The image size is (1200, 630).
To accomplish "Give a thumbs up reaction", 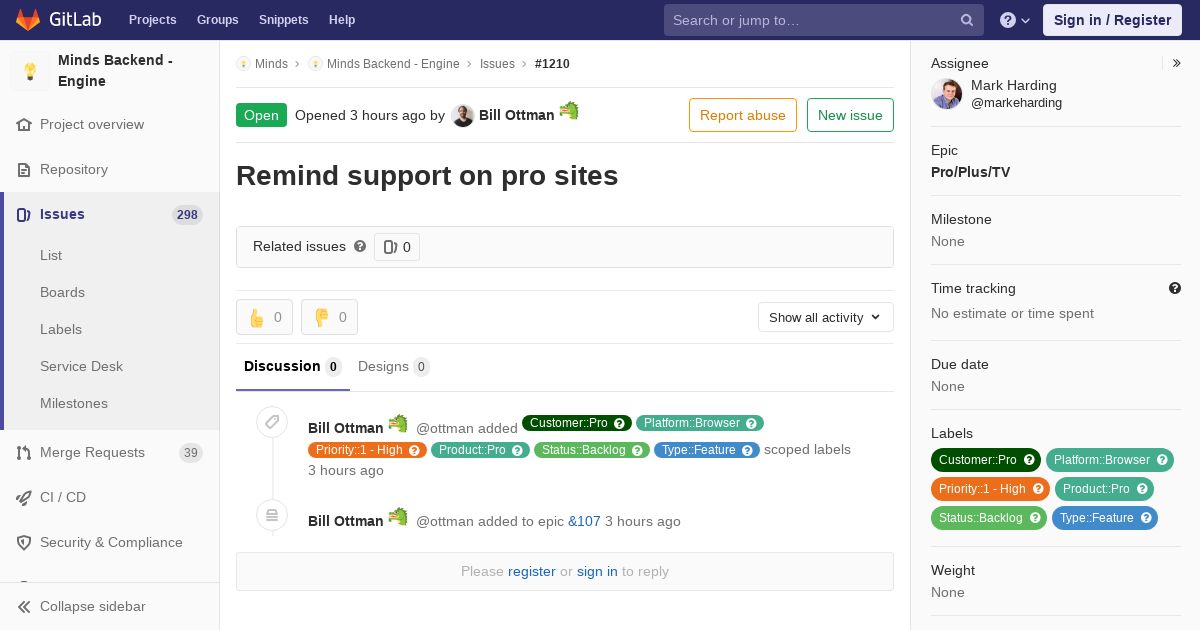I will [265, 317].
